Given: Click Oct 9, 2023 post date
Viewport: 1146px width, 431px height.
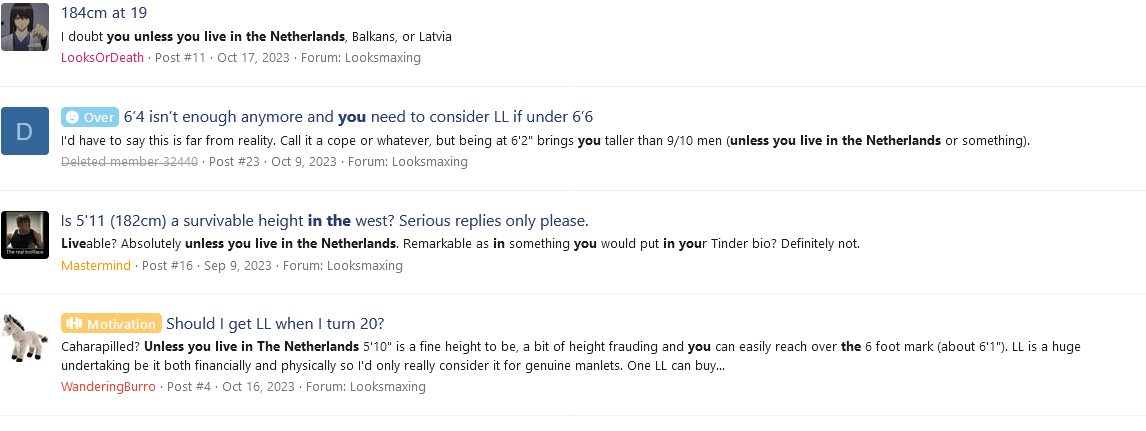Looking at the screenshot, I should [x=304, y=161].
